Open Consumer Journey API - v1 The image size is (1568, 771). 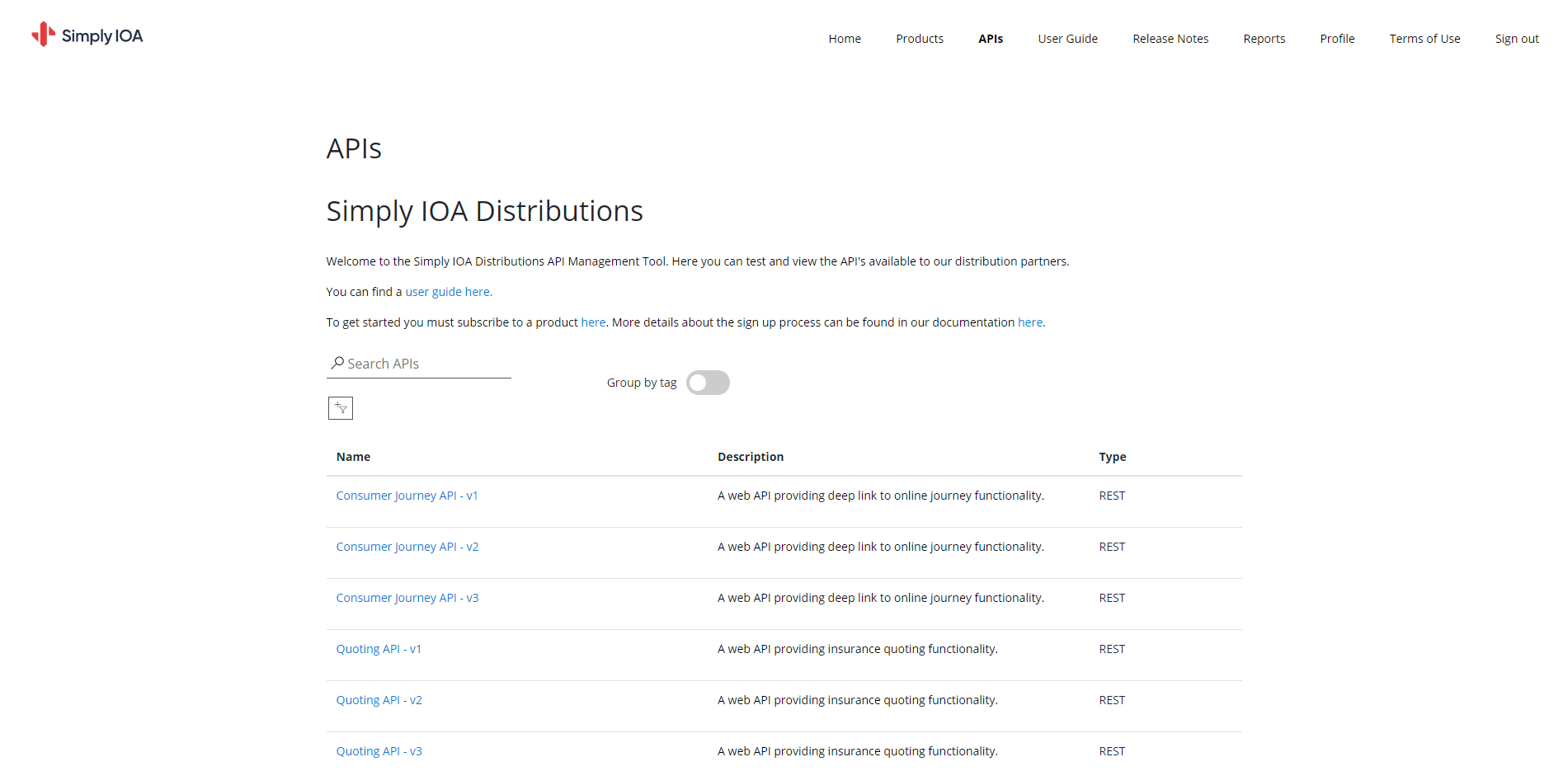[x=407, y=496]
